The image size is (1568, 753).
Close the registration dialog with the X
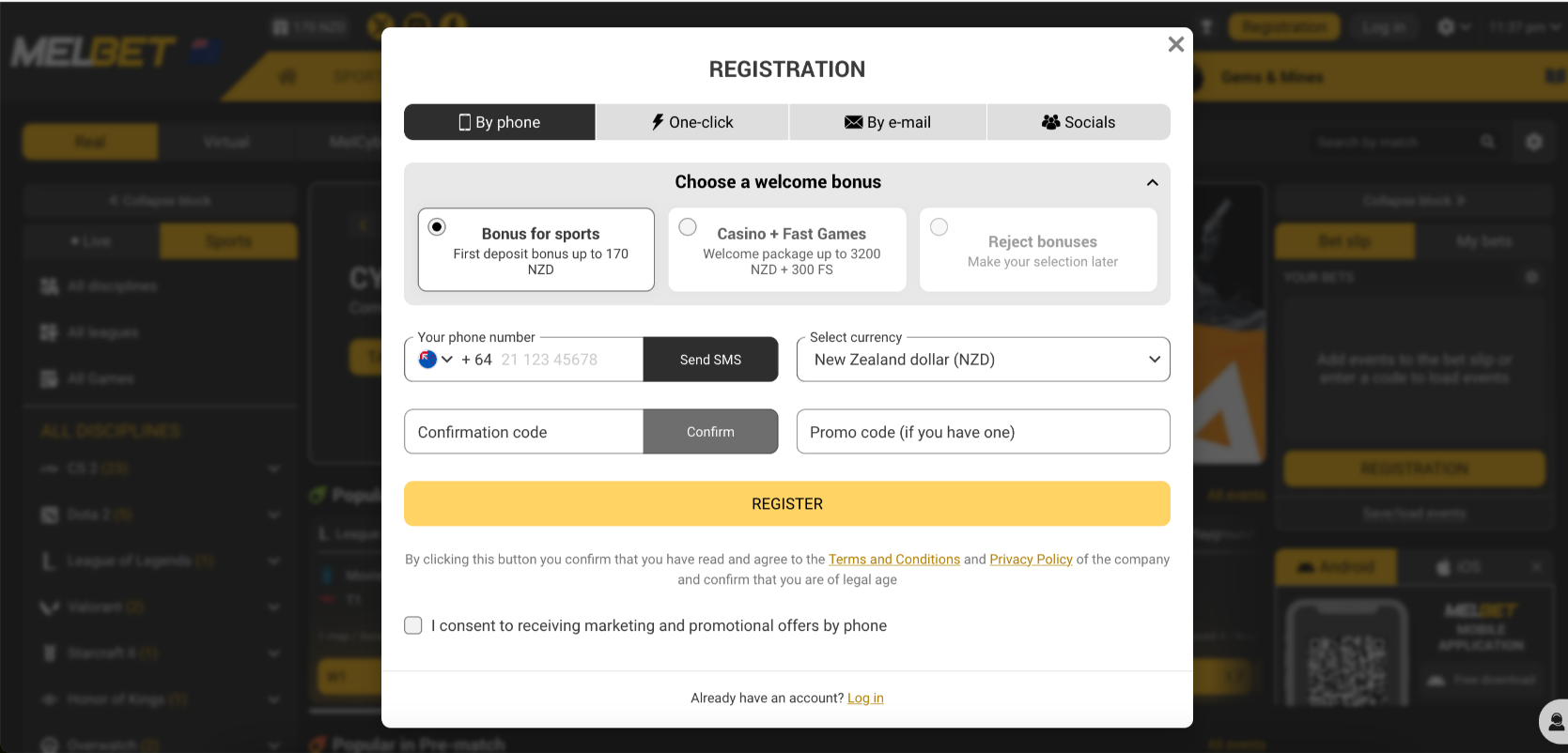tap(1175, 44)
